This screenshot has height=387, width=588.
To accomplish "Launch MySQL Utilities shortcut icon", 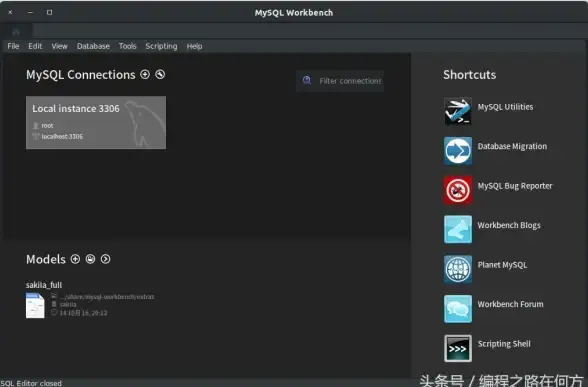I will pos(458,111).
